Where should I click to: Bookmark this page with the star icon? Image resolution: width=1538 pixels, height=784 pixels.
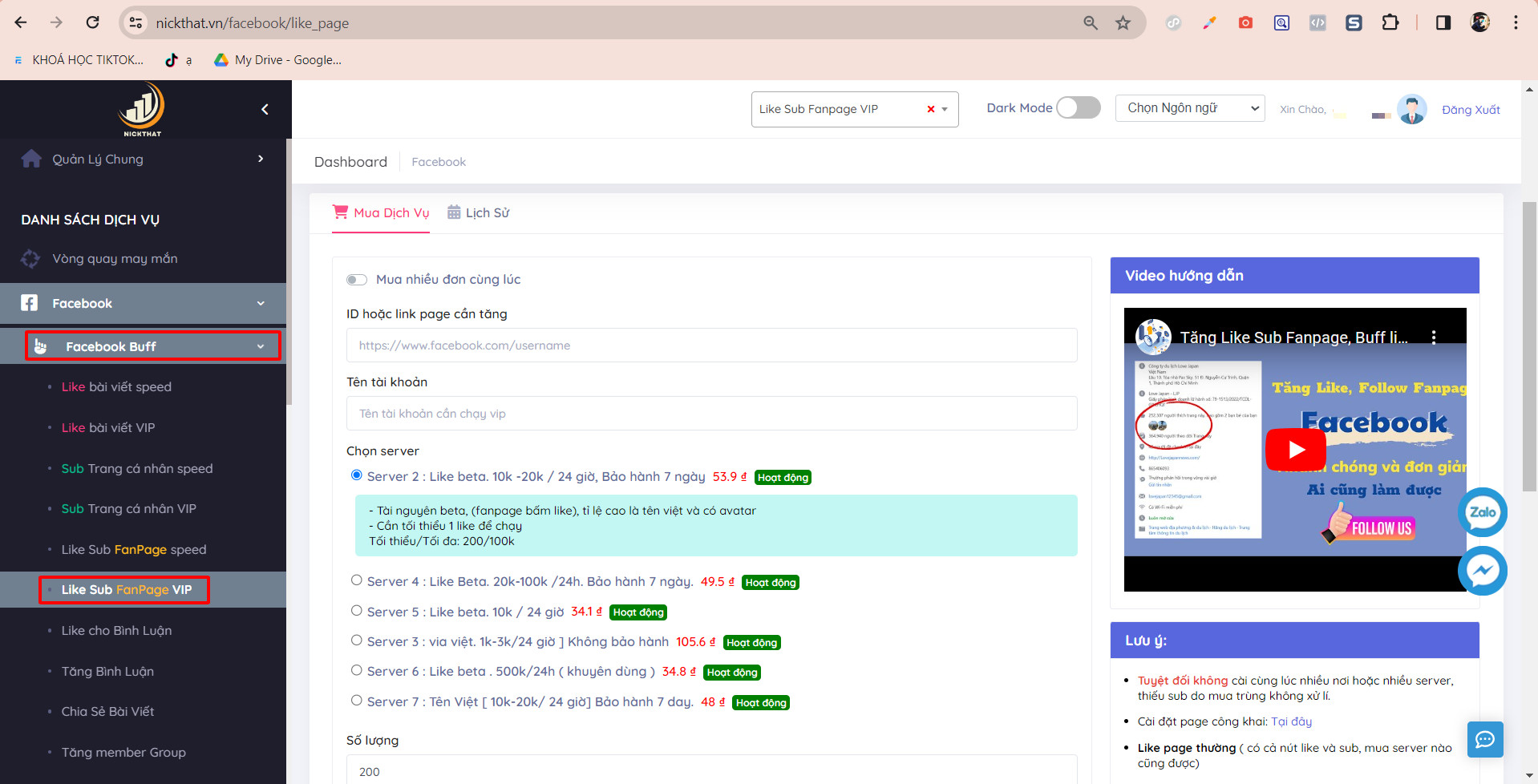pyautogui.click(x=1123, y=22)
